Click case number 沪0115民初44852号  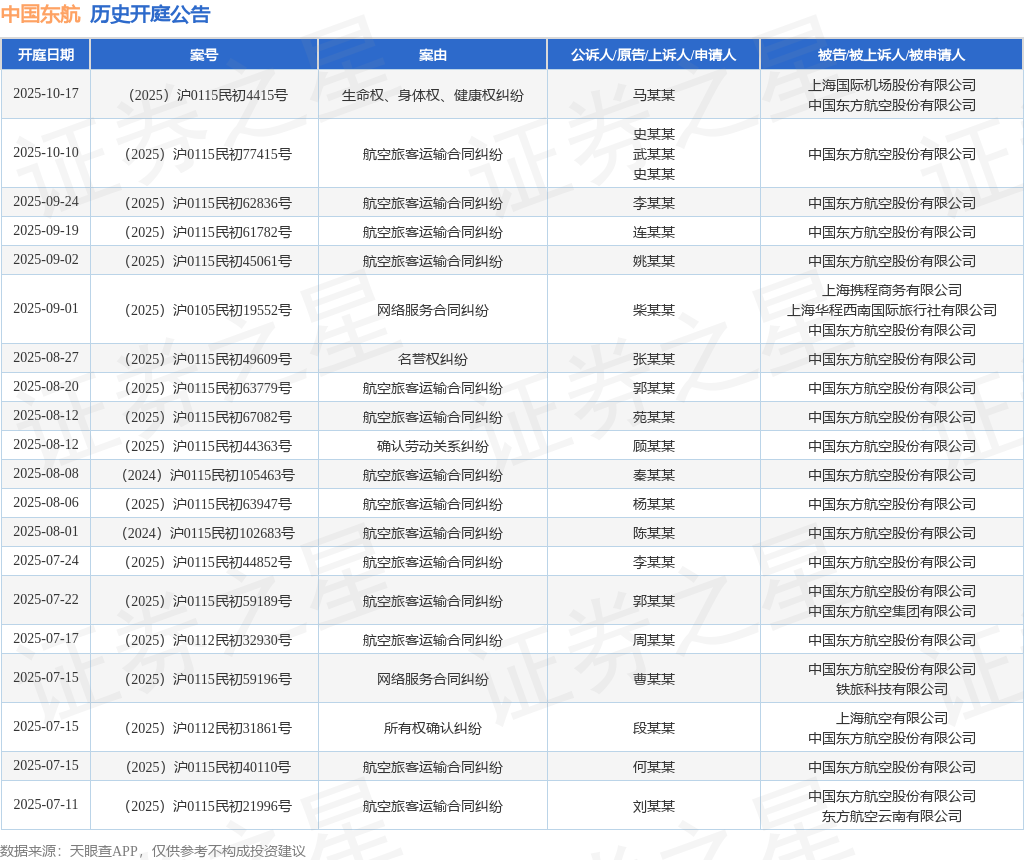pos(208,562)
